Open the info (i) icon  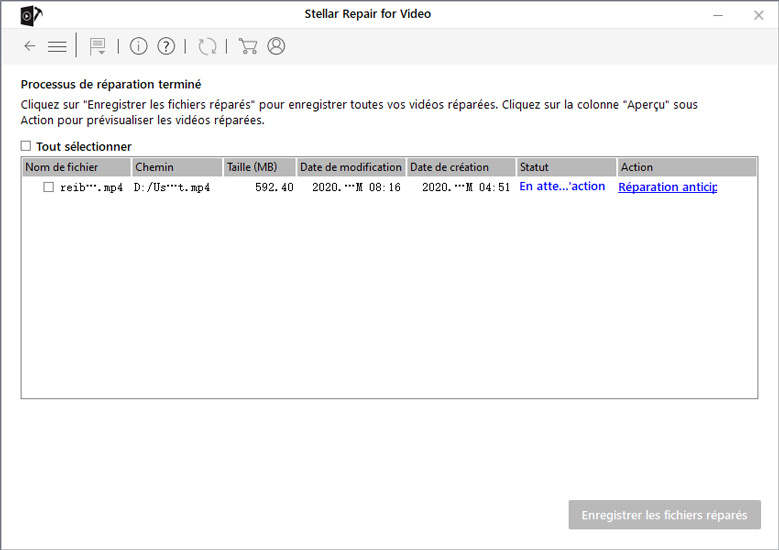139,46
